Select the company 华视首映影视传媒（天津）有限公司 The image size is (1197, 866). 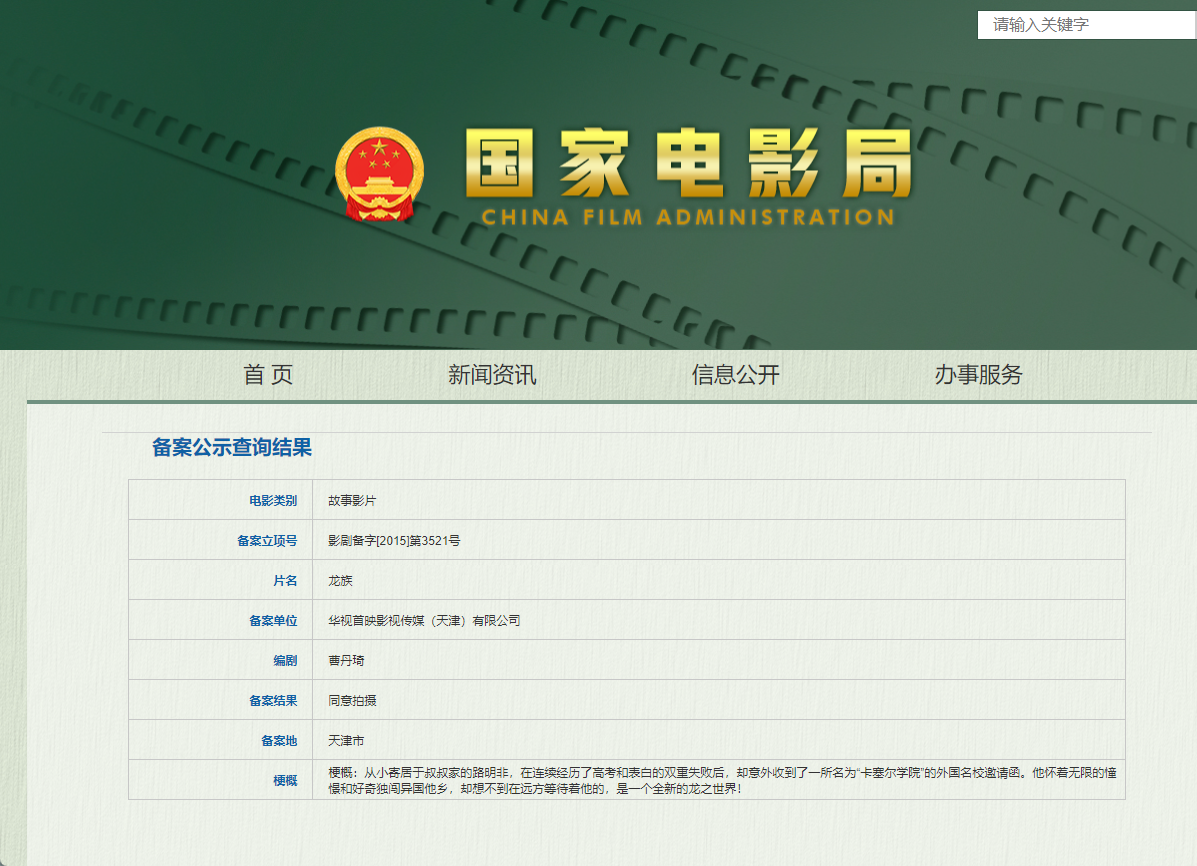click(424, 620)
